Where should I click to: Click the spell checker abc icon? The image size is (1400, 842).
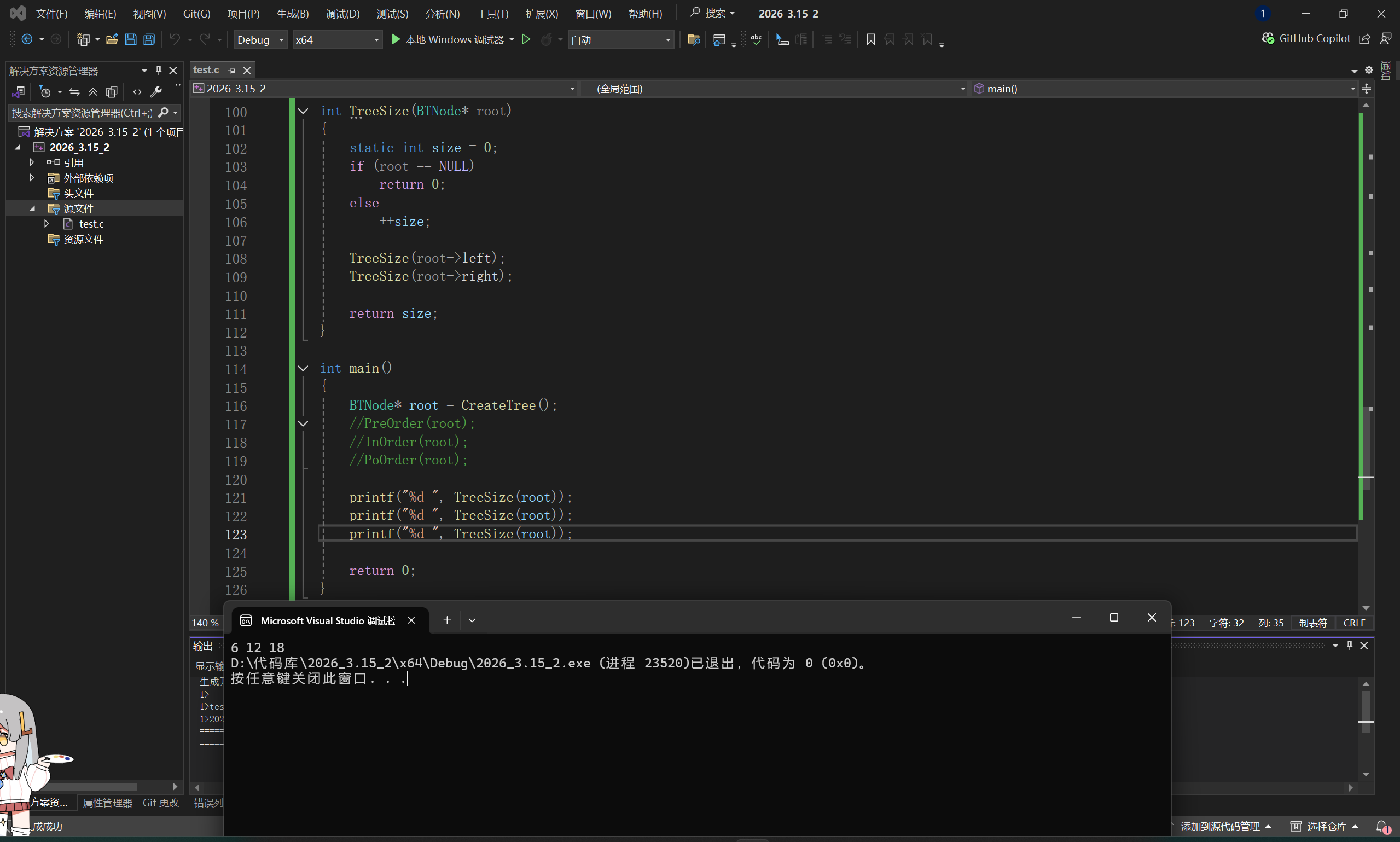[x=756, y=40]
